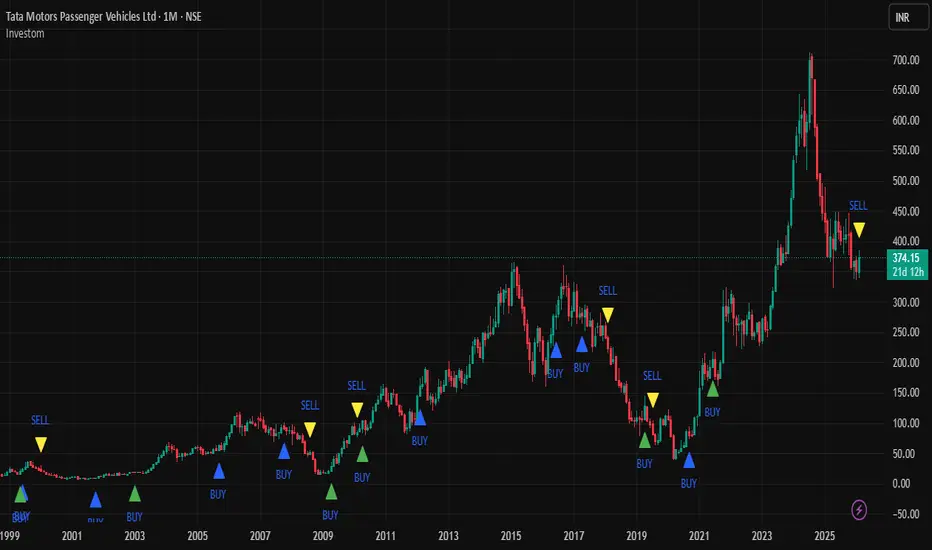Select the Tata Motors Passenger Vehicles chart title
The image size is (932, 550).
pos(103,17)
